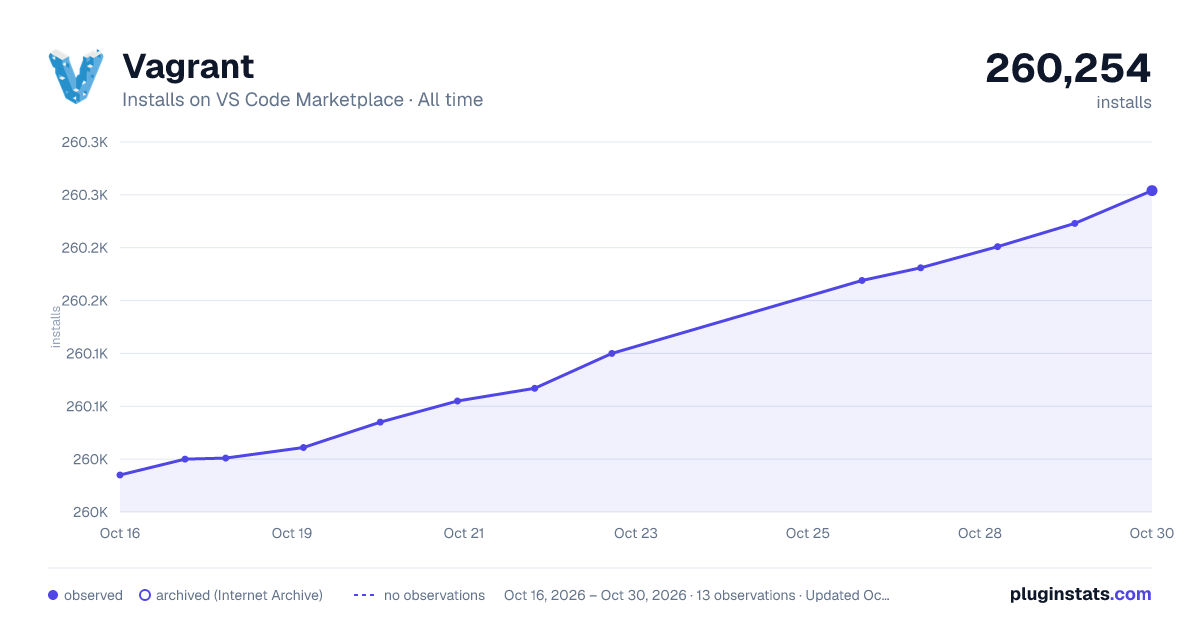Click the 'observed' legend marker
Viewport: 1200px width, 630px height.
(53, 595)
